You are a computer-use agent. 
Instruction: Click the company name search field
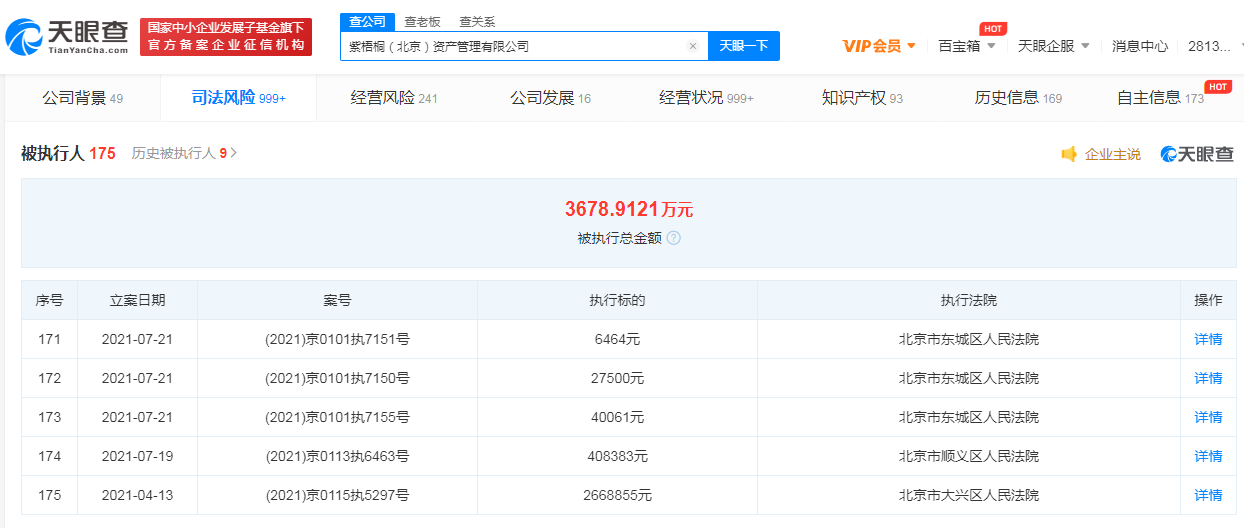(510, 46)
